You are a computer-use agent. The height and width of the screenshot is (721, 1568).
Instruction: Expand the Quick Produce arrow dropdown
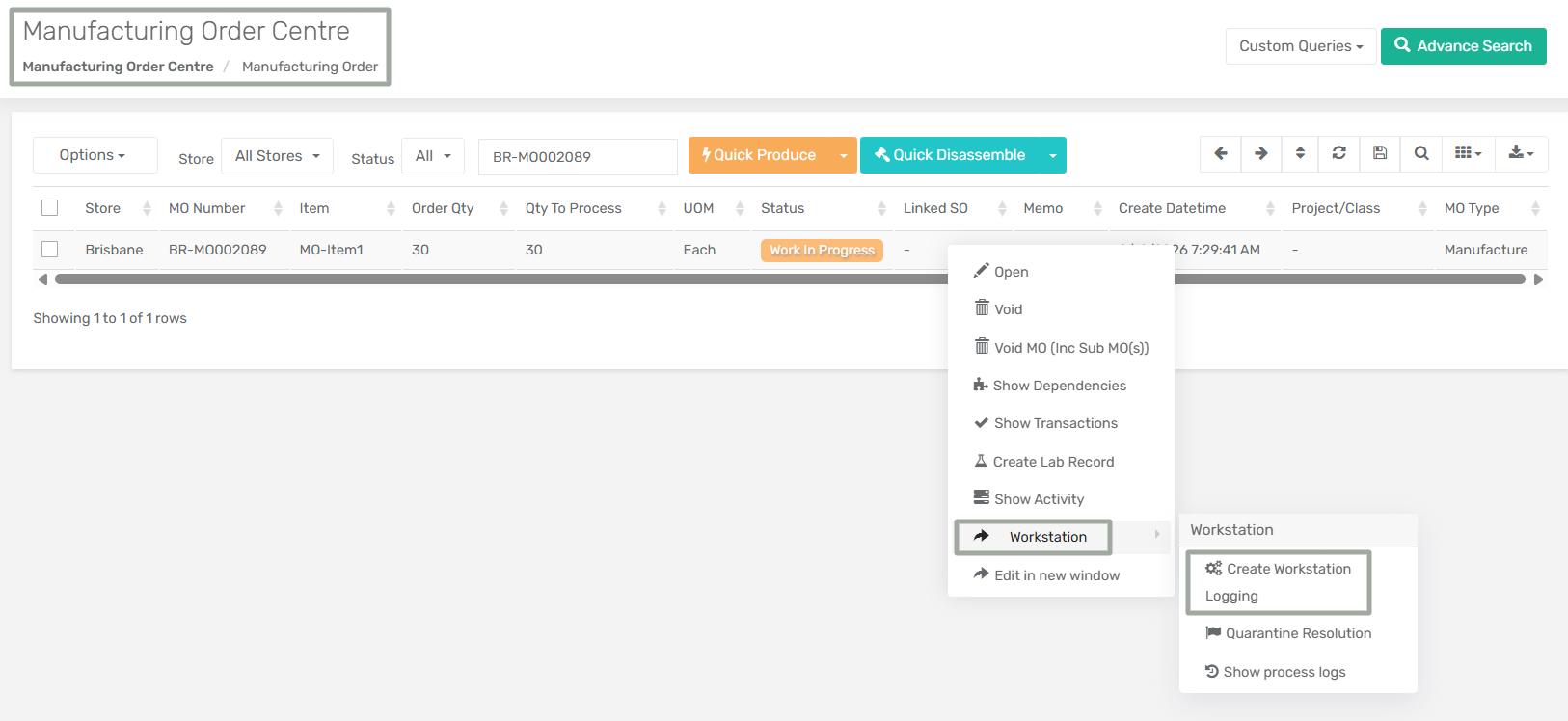coord(844,155)
